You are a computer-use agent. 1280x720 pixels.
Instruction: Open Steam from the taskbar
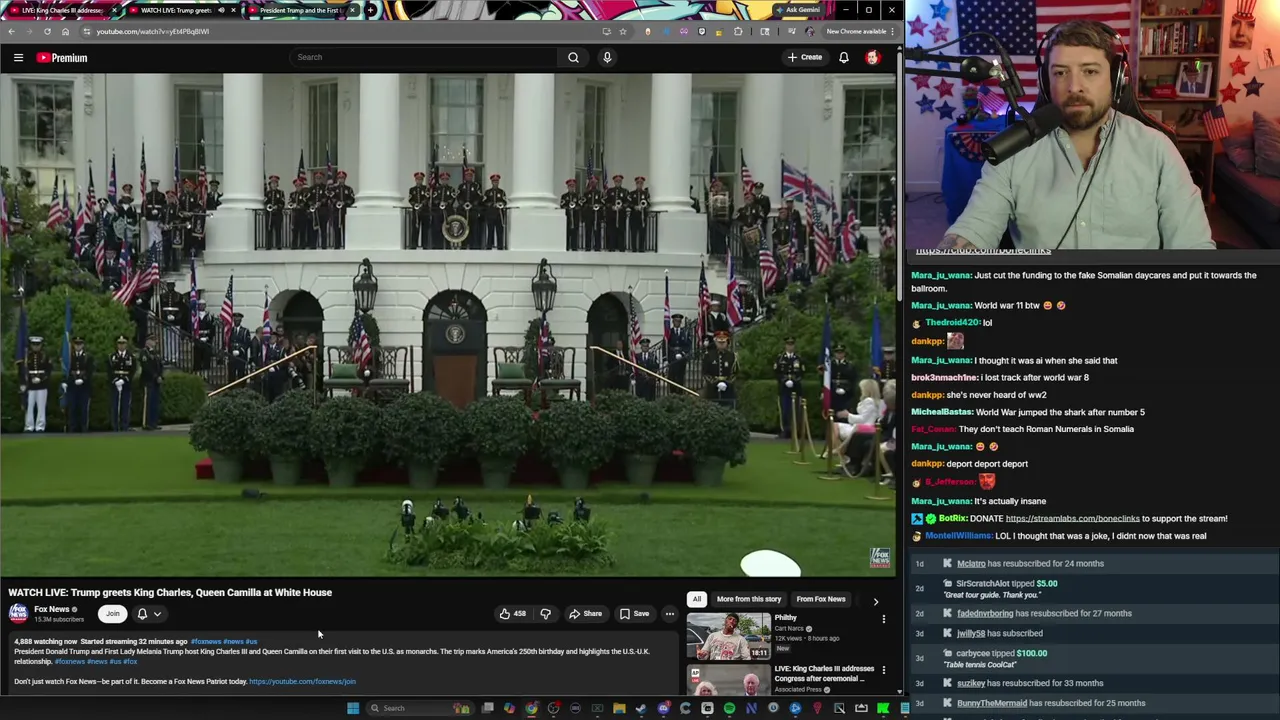point(641,708)
